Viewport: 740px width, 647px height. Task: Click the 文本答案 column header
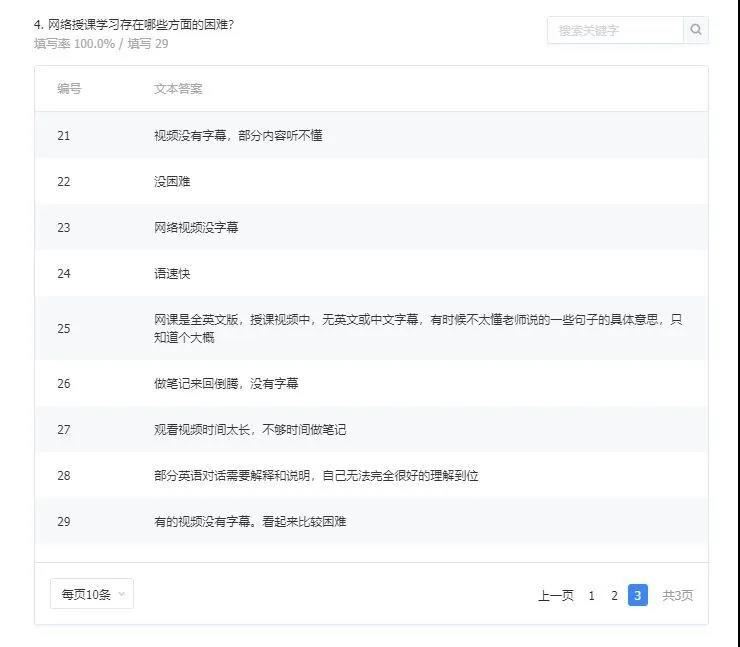[x=178, y=89]
